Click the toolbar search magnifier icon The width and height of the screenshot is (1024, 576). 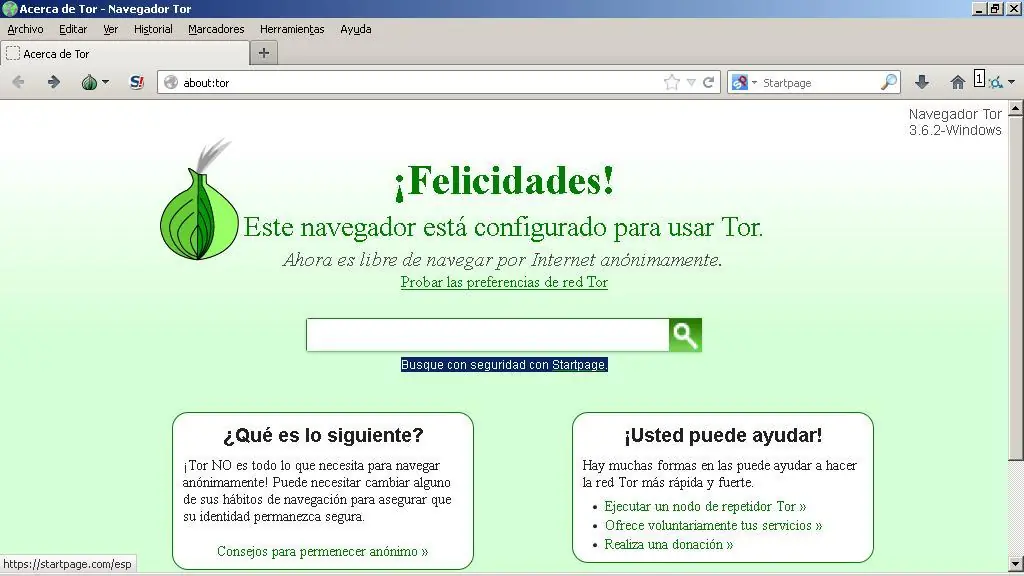click(889, 82)
